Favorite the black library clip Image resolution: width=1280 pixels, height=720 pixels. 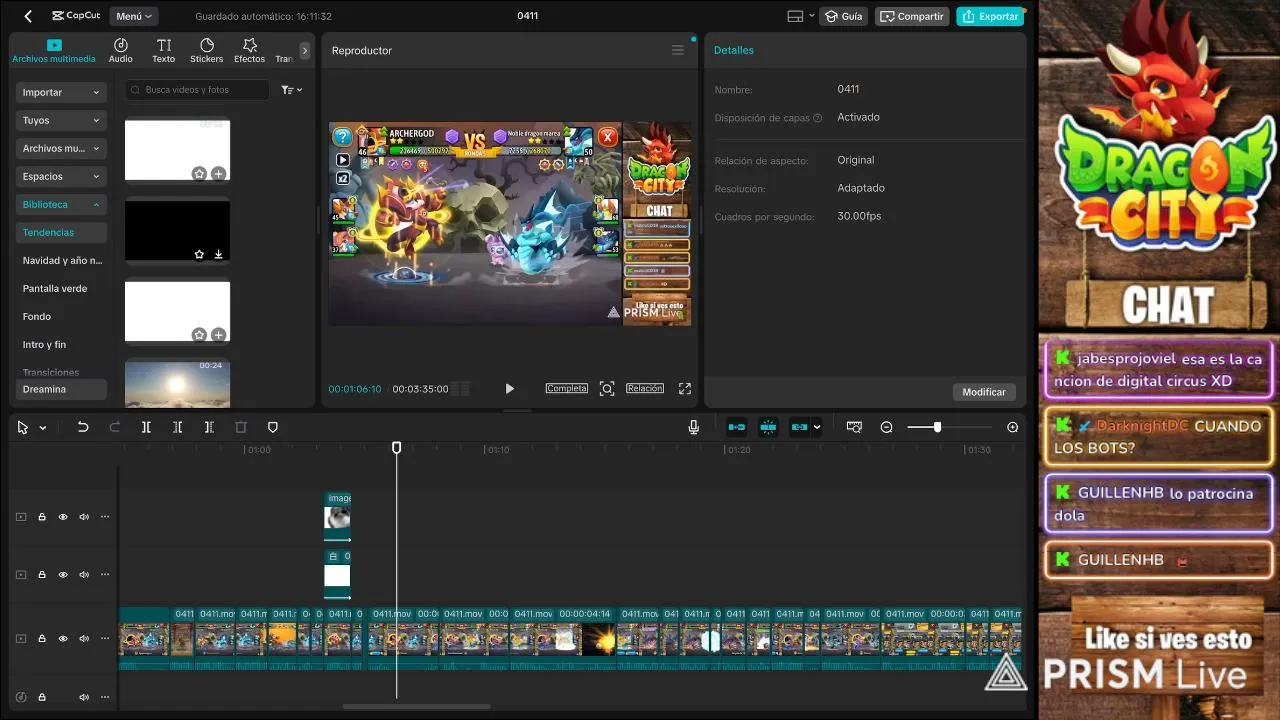pyautogui.click(x=199, y=254)
